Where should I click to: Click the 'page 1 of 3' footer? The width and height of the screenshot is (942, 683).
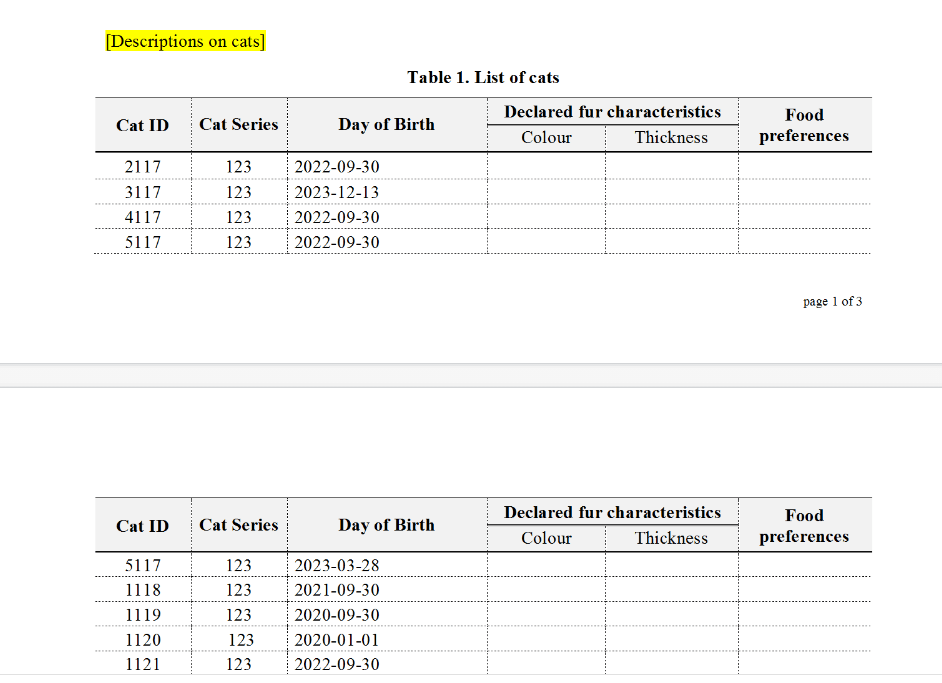[833, 302]
